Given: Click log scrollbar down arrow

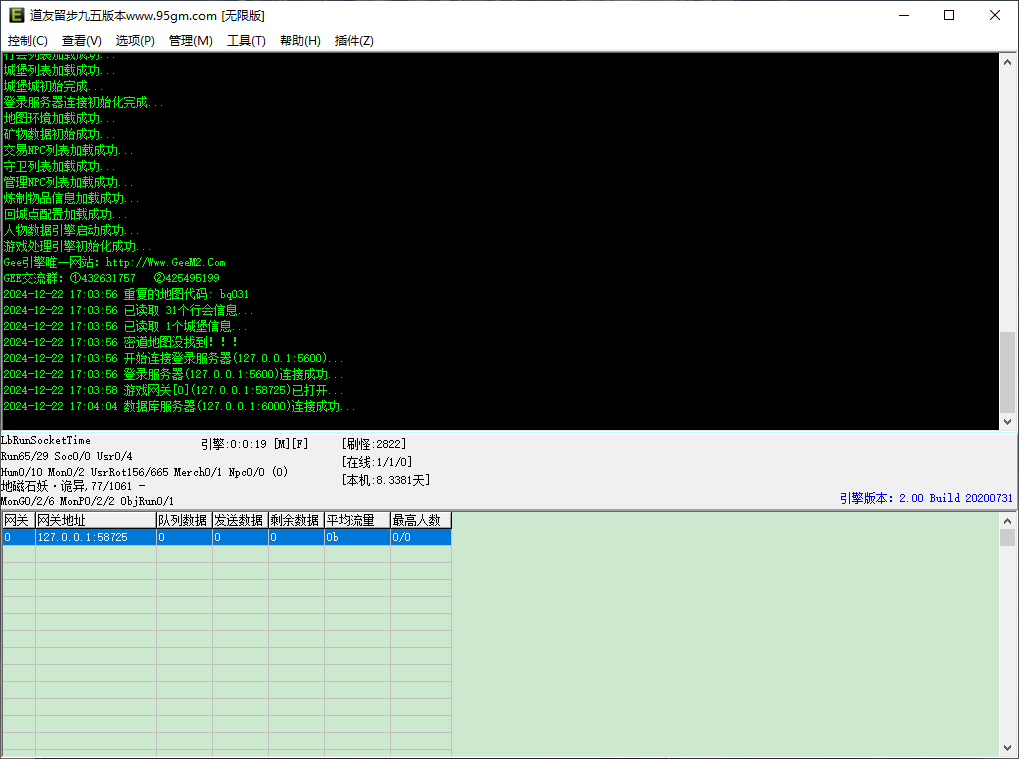Looking at the screenshot, I should click(x=1007, y=421).
